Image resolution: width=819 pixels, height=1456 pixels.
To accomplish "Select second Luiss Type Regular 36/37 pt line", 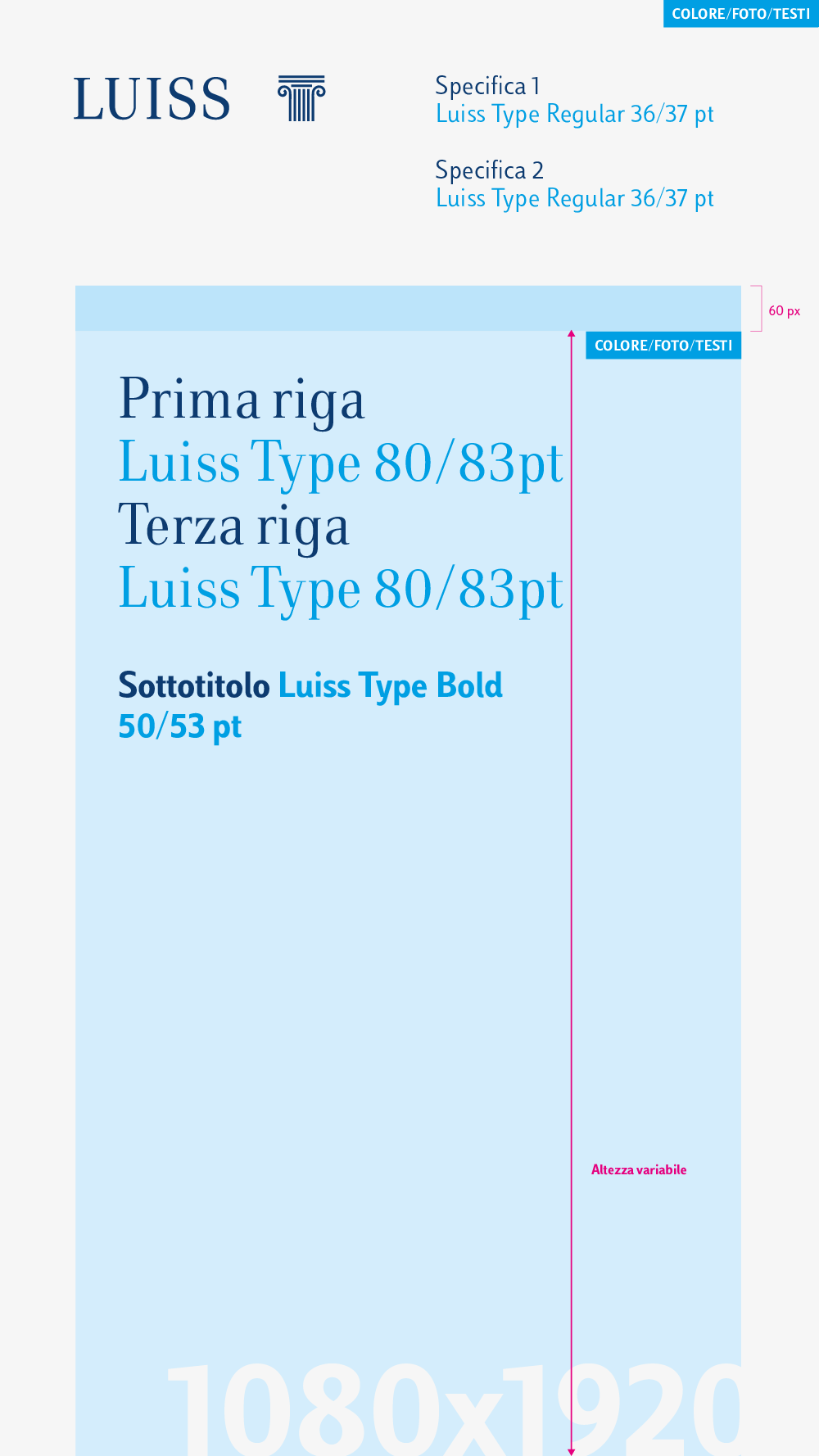I will (575, 199).
